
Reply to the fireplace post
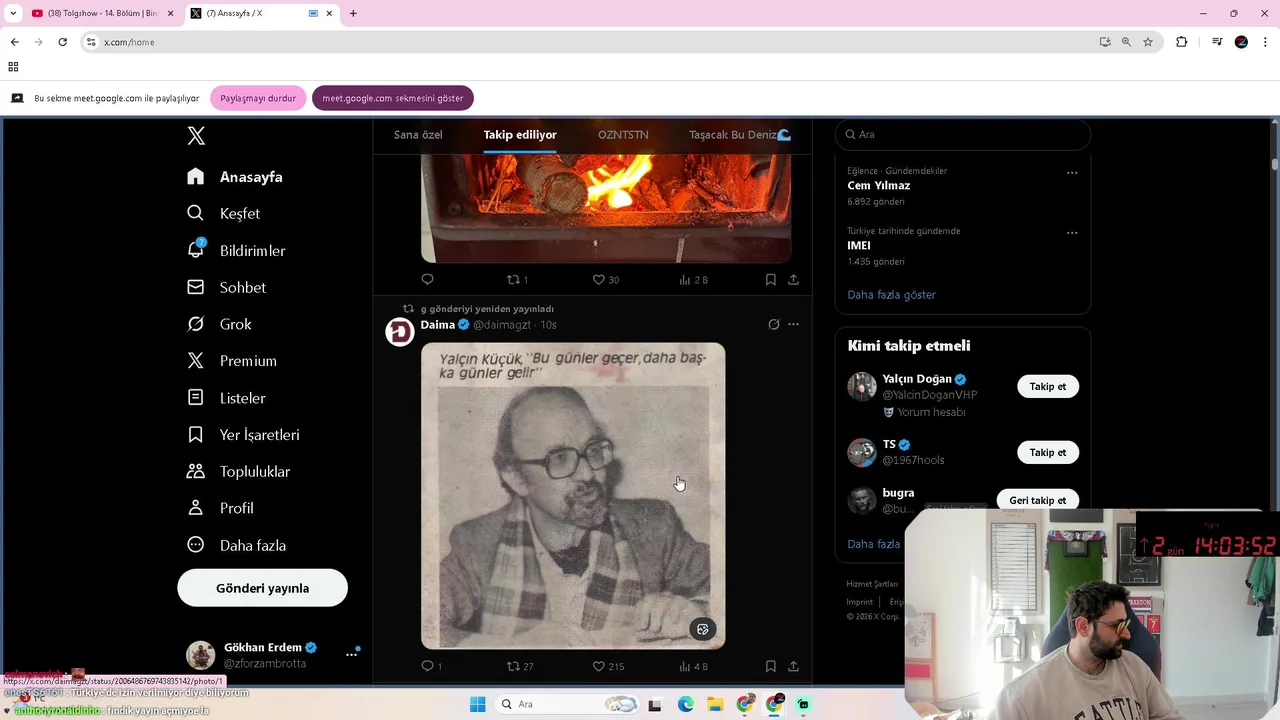click(427, 279)
